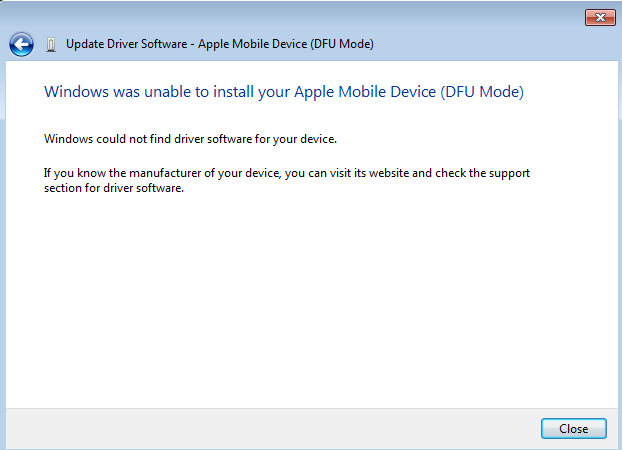Image resolution: width=622 pixels, height=450 pixels.
Task: Click the device icon beside the title
Action: 51,44
